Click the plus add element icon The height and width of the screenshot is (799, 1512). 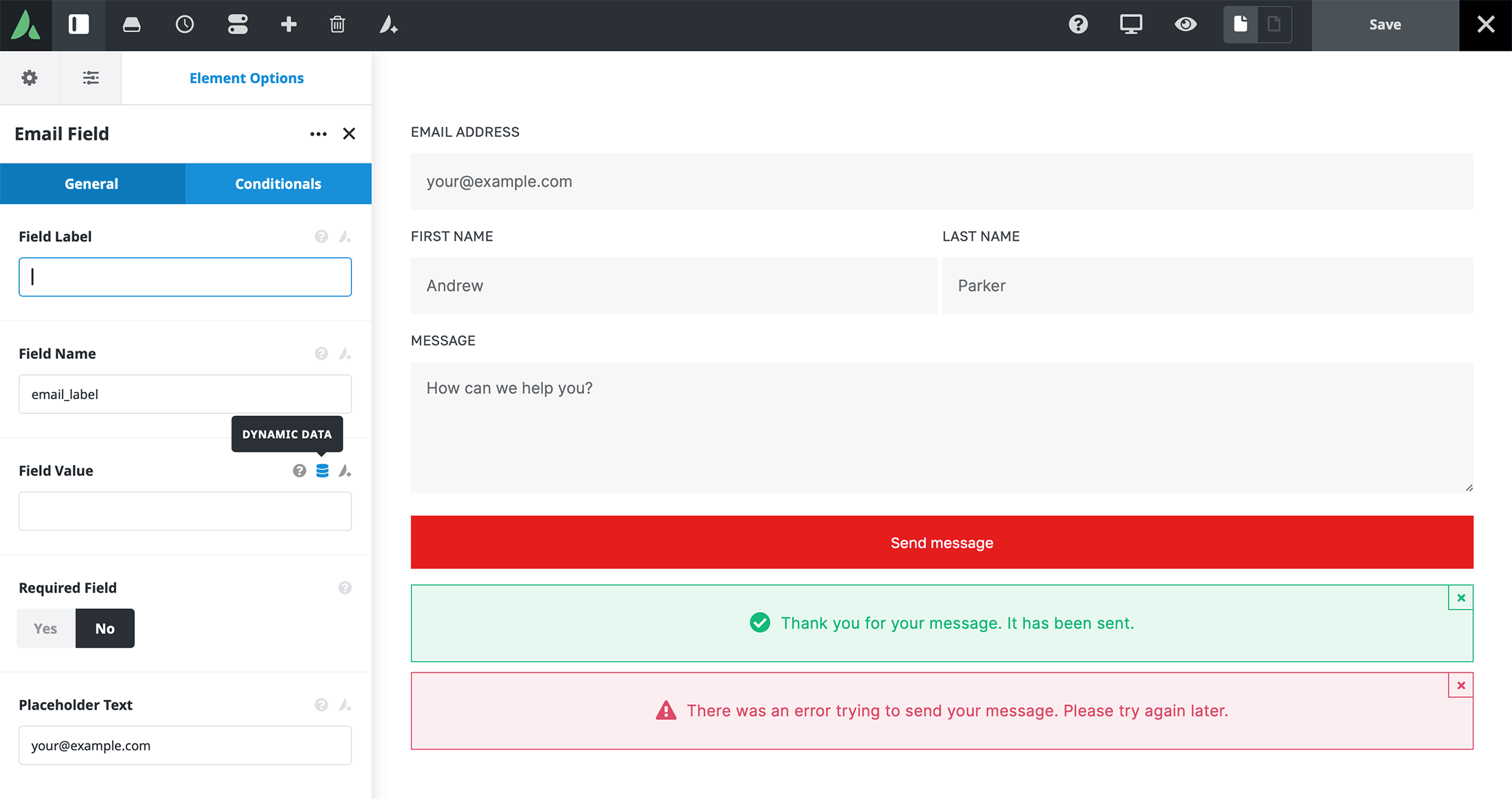289,25
